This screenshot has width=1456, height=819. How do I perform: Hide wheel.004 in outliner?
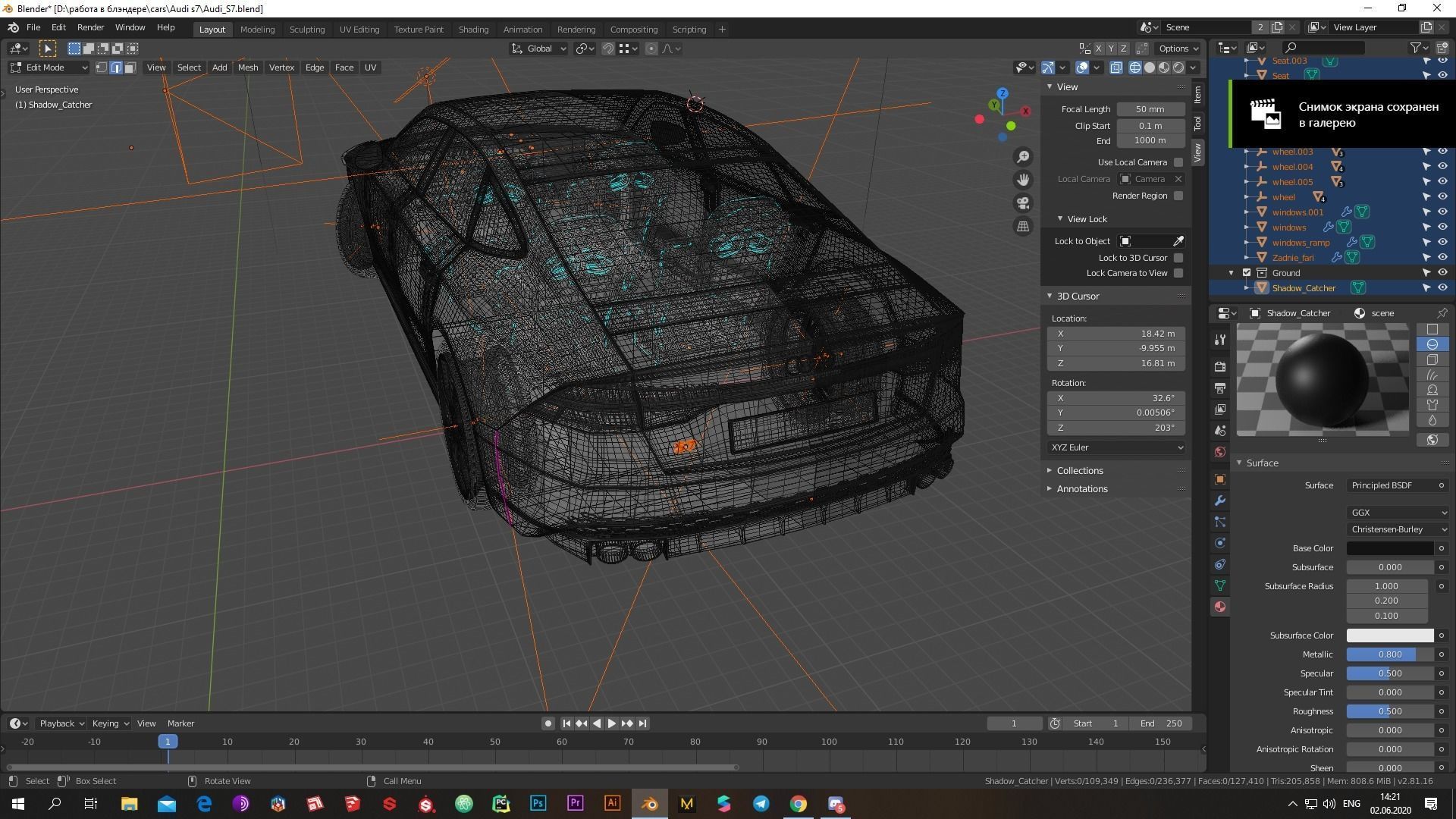coord(1442,167)
